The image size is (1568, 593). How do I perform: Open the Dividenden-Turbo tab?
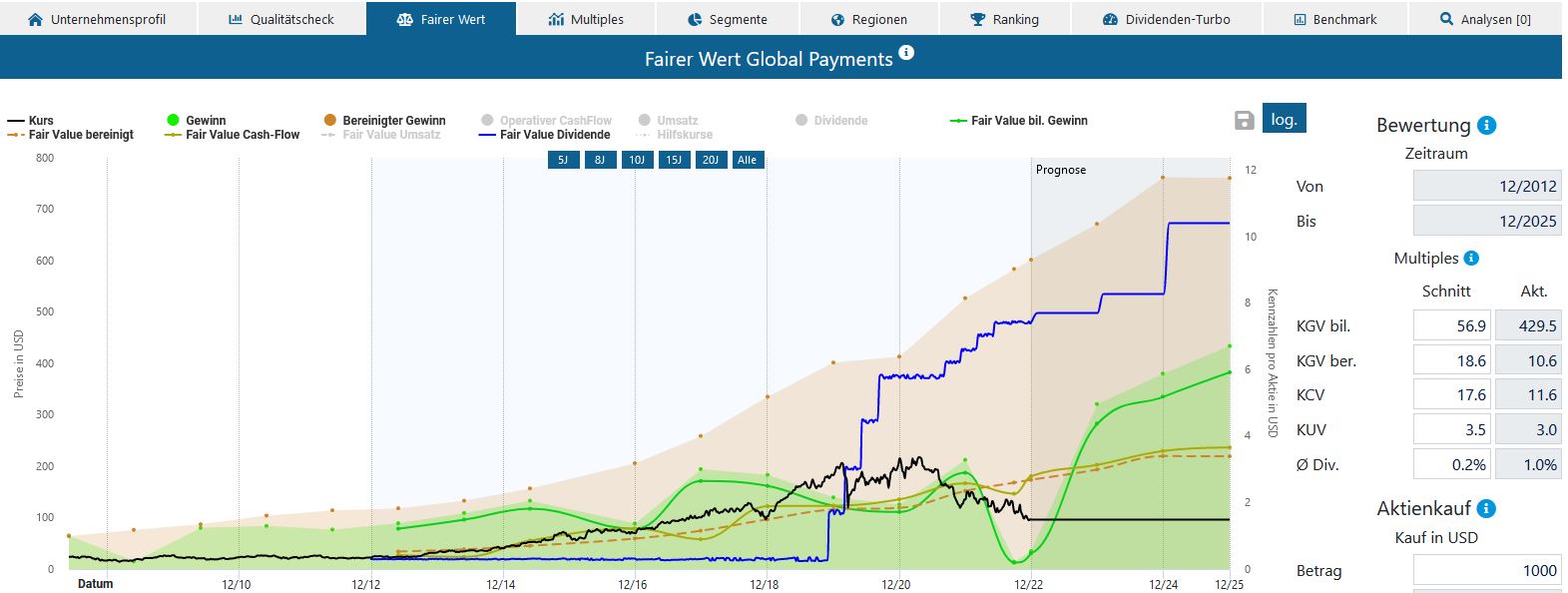coord(1166,19)
